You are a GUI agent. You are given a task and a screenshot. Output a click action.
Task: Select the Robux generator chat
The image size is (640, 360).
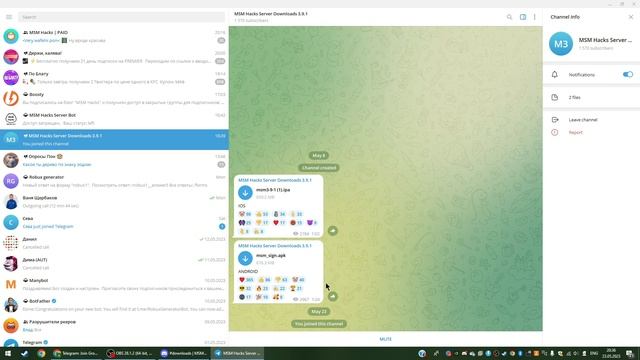[x=114, y=181]
